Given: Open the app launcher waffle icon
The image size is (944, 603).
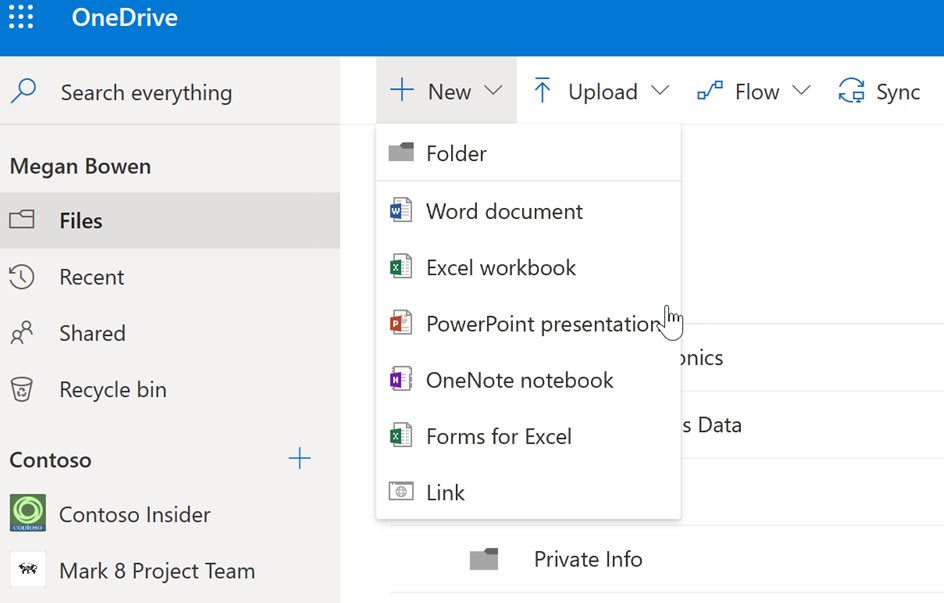Looking at the screenshot, I should coord(21,17).
